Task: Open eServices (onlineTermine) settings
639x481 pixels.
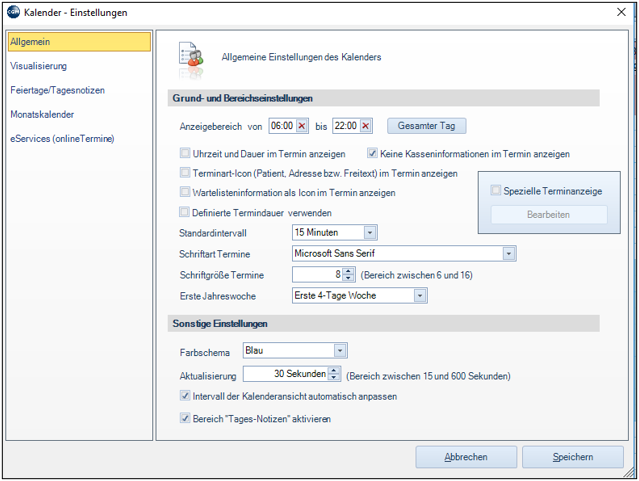Action: pos(62,139)
